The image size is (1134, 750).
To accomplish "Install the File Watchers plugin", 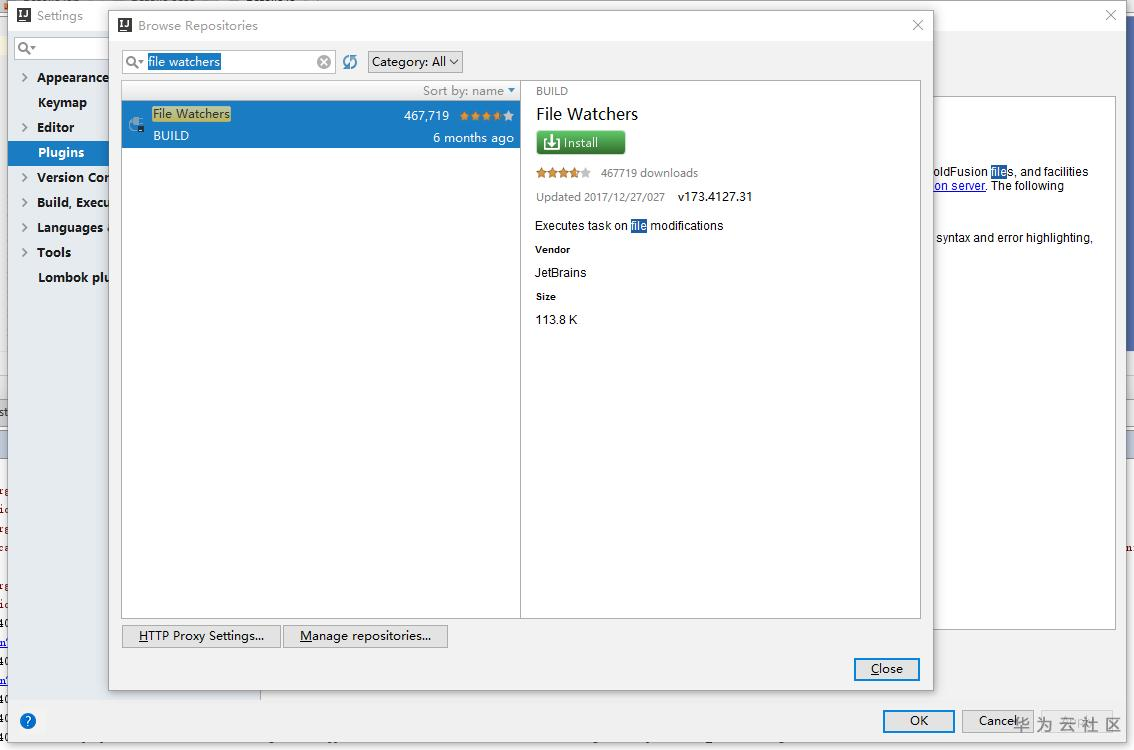I will [580, 142].
